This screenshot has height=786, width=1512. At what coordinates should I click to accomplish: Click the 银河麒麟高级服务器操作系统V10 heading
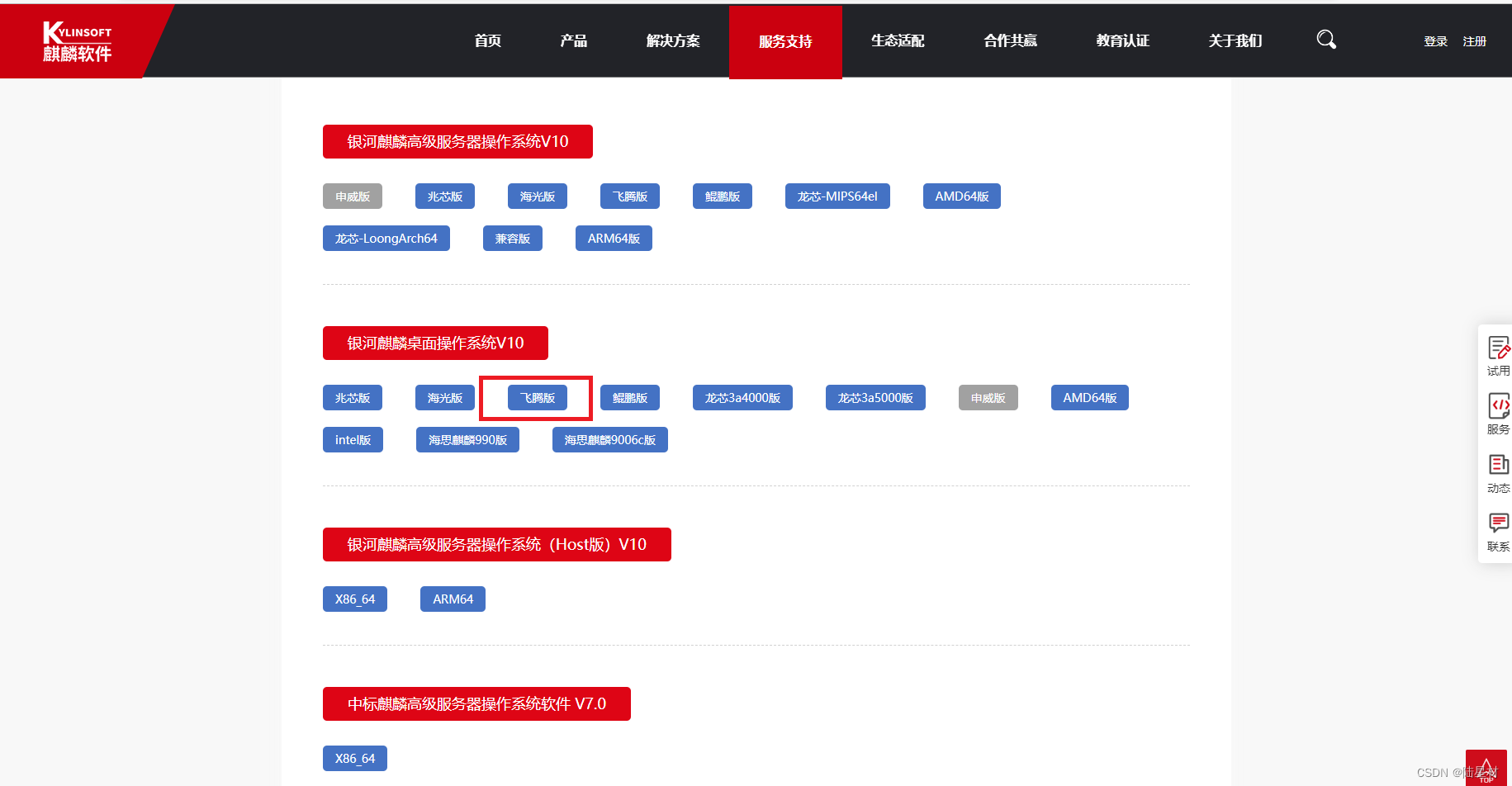(x=457, y=141)
